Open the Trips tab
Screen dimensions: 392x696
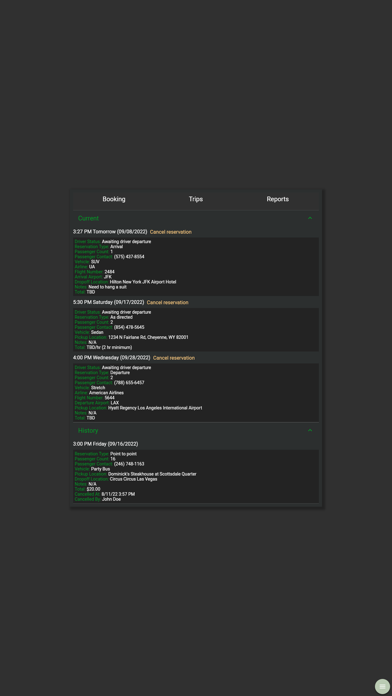(196, 199)
